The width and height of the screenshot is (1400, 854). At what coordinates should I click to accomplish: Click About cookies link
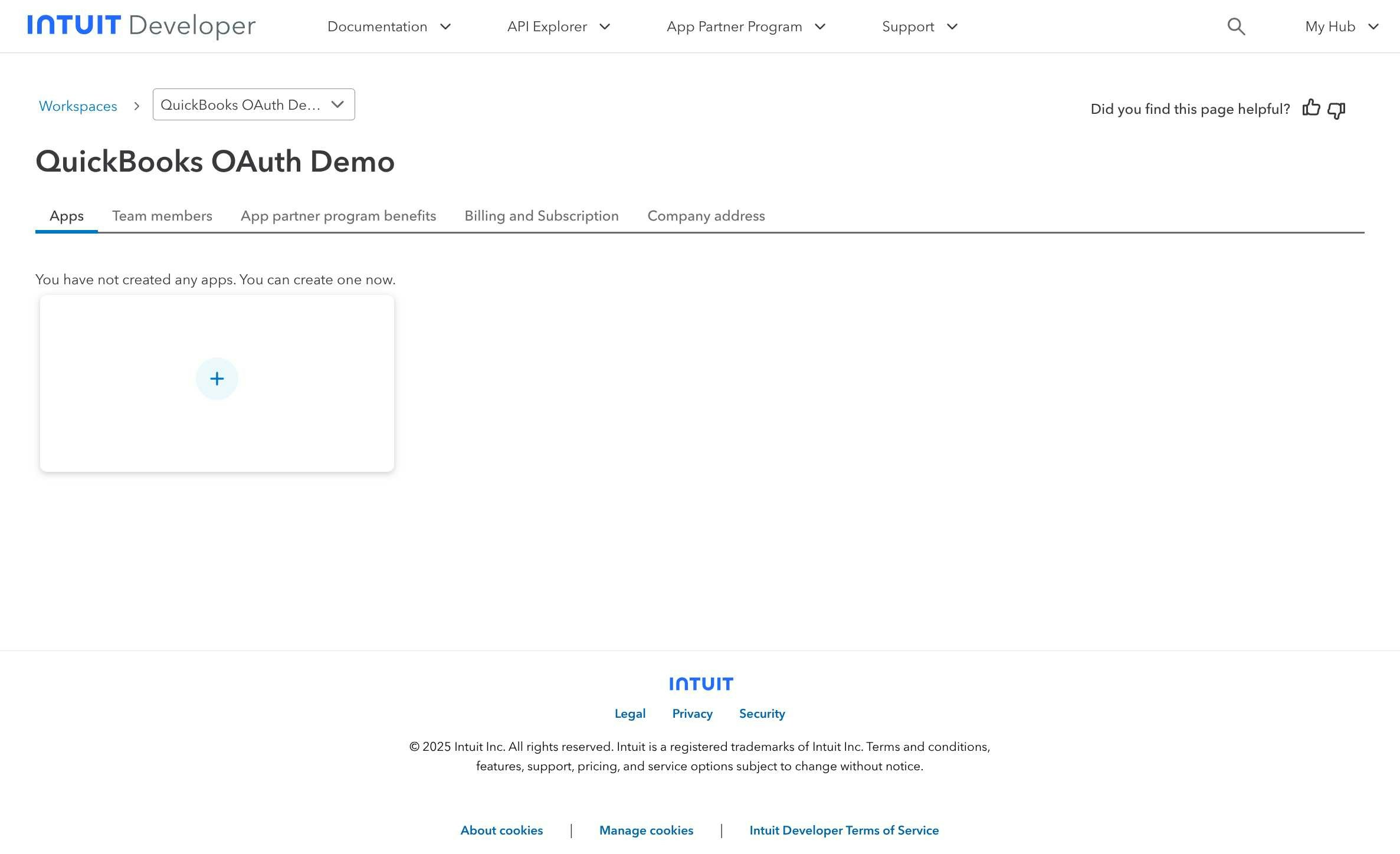pos(501,830)
